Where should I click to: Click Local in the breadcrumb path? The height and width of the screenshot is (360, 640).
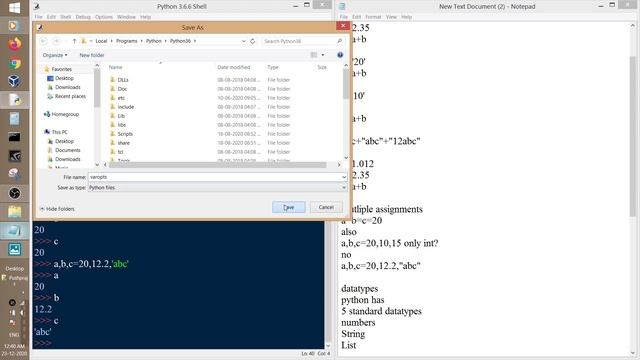[101, 41]
